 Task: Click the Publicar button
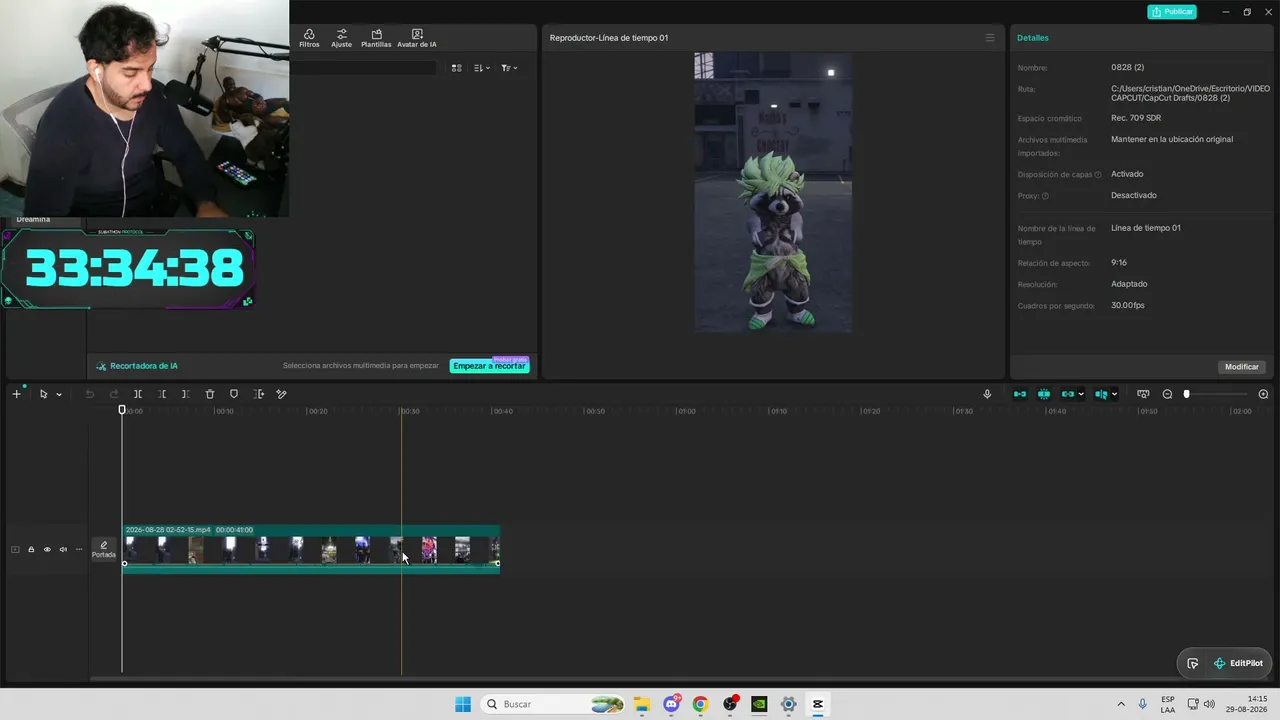pyautogui.click(x=1172, y=12)
